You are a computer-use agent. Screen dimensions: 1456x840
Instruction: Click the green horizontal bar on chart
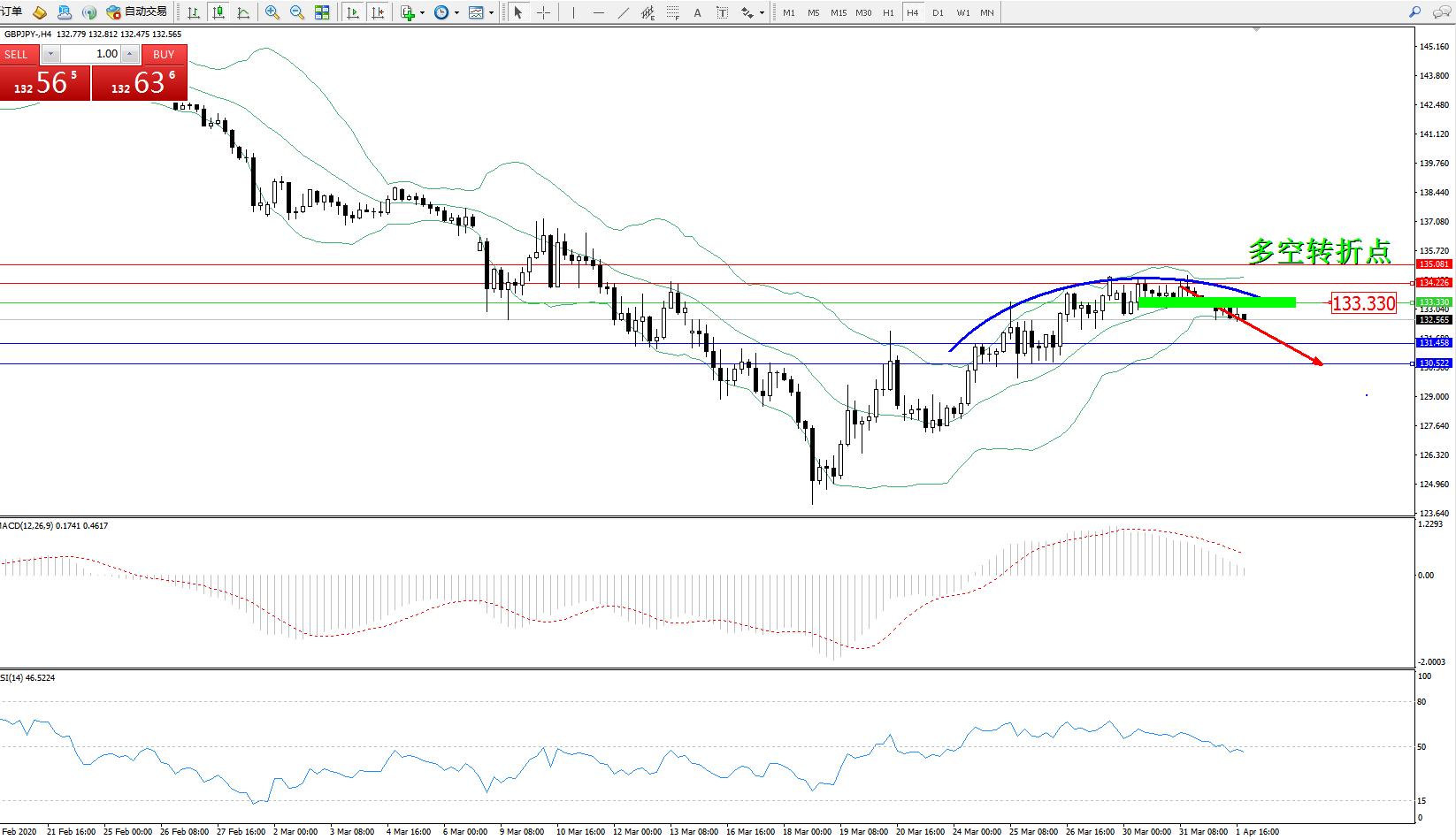1216,302
